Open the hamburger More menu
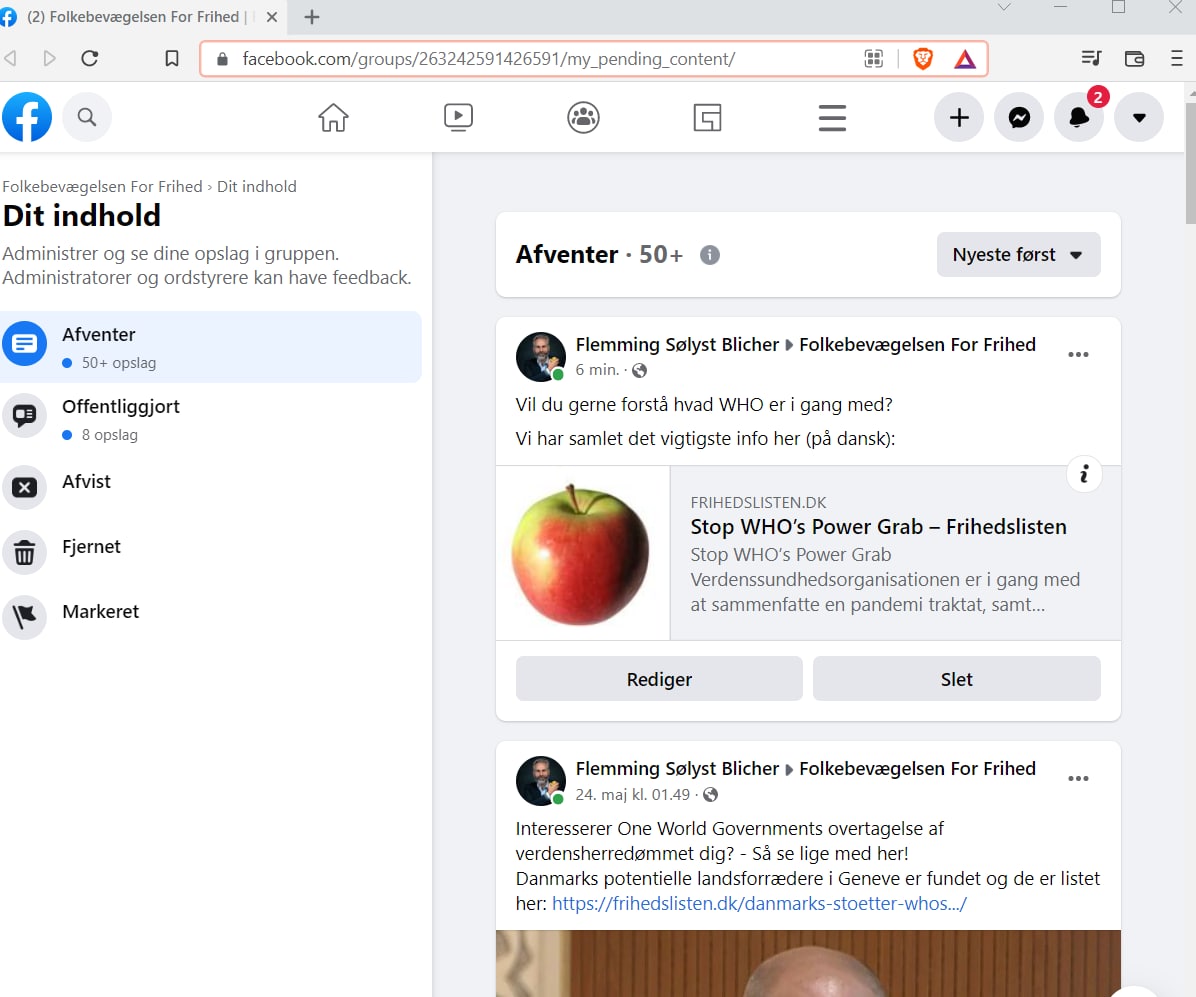 pyautogui.click(x=832, y=117)
